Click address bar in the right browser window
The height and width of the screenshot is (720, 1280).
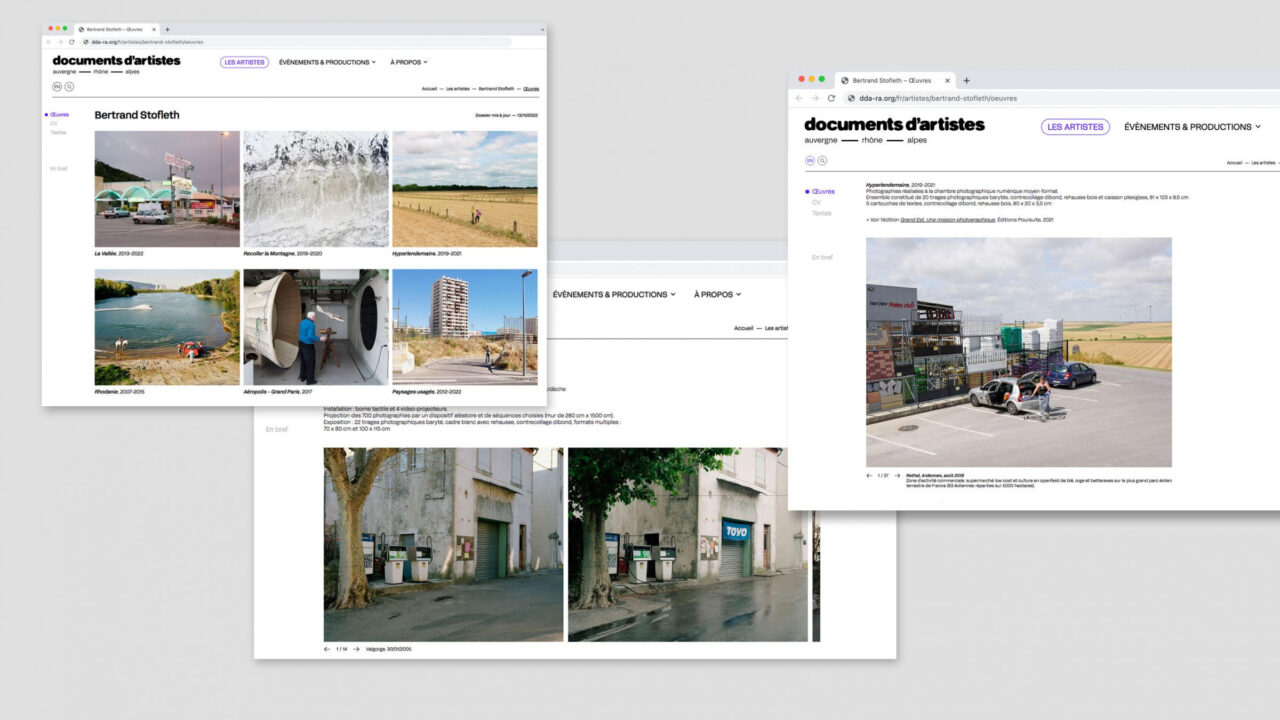[1060, 98]
